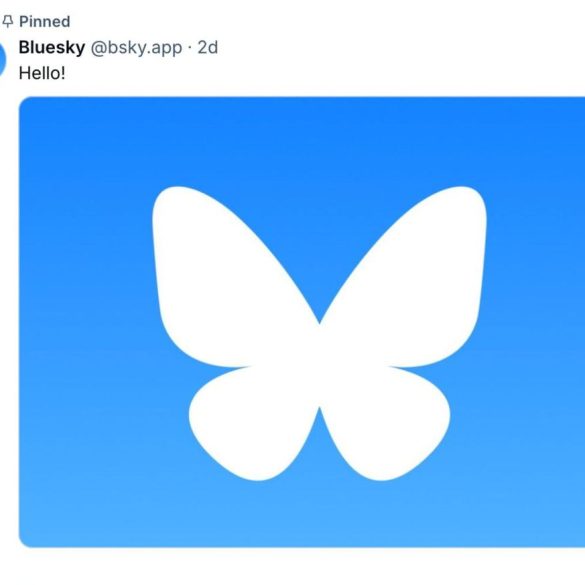Open the post via 2d timestamp

click(x=207, y=47)
